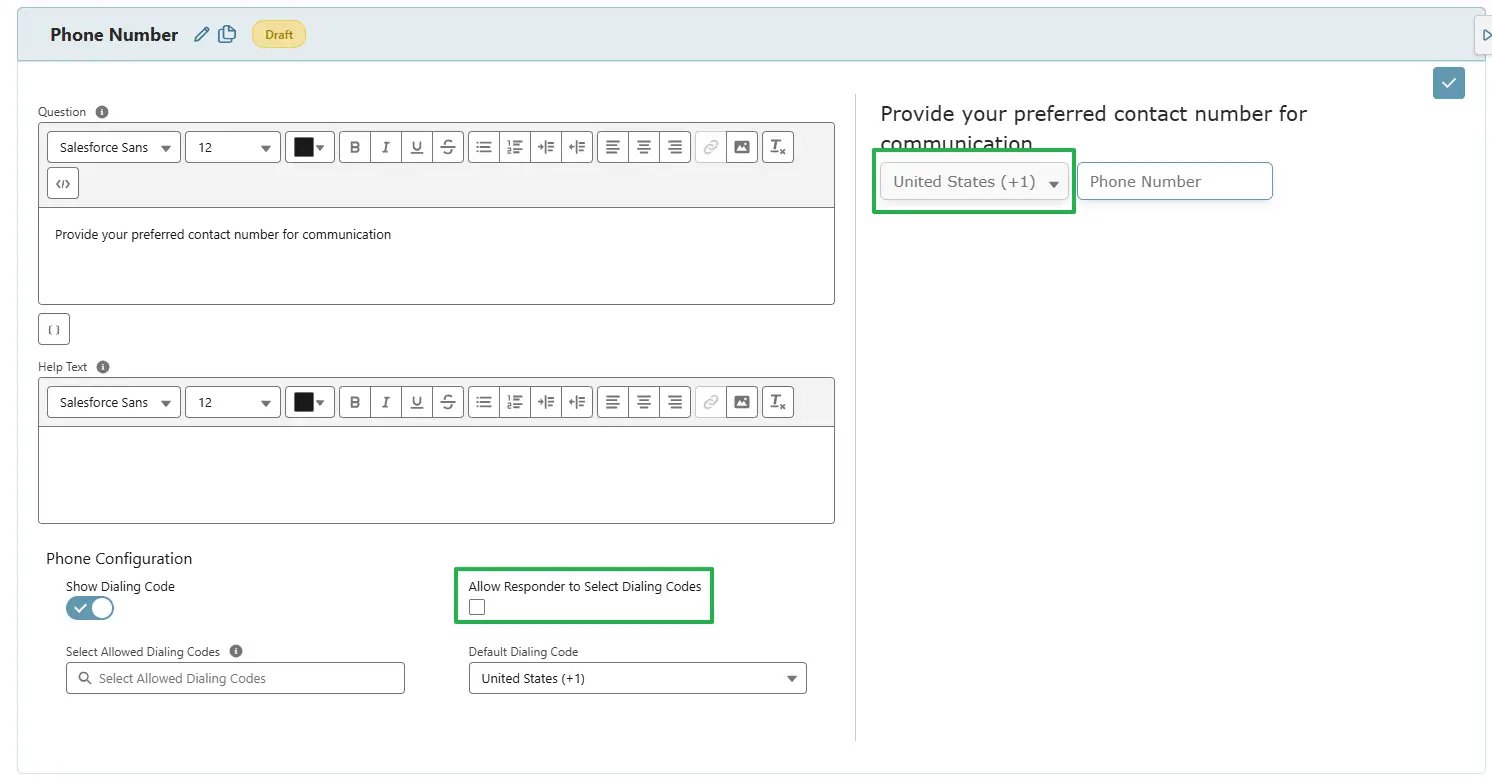Insert numbered list in the Question editor
The image size is (1492, 778).
(515, 147)
